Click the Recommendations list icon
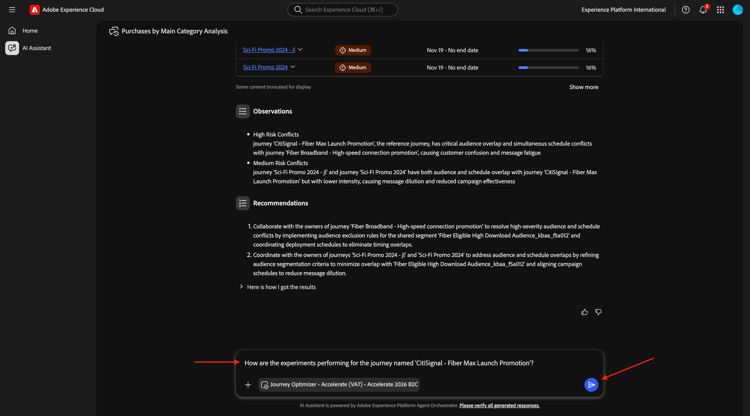This screenshot has height=416, width=750. (x=243, y=203)
